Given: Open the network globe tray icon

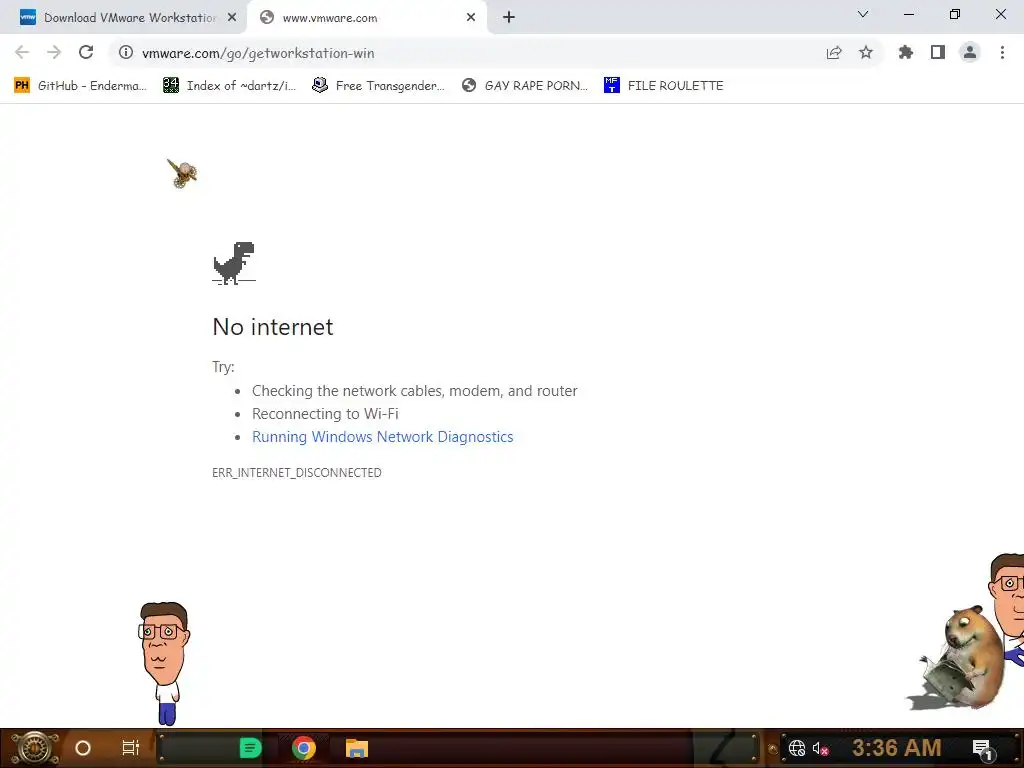Looking at the screenshot, I should (x=797, y=748).
